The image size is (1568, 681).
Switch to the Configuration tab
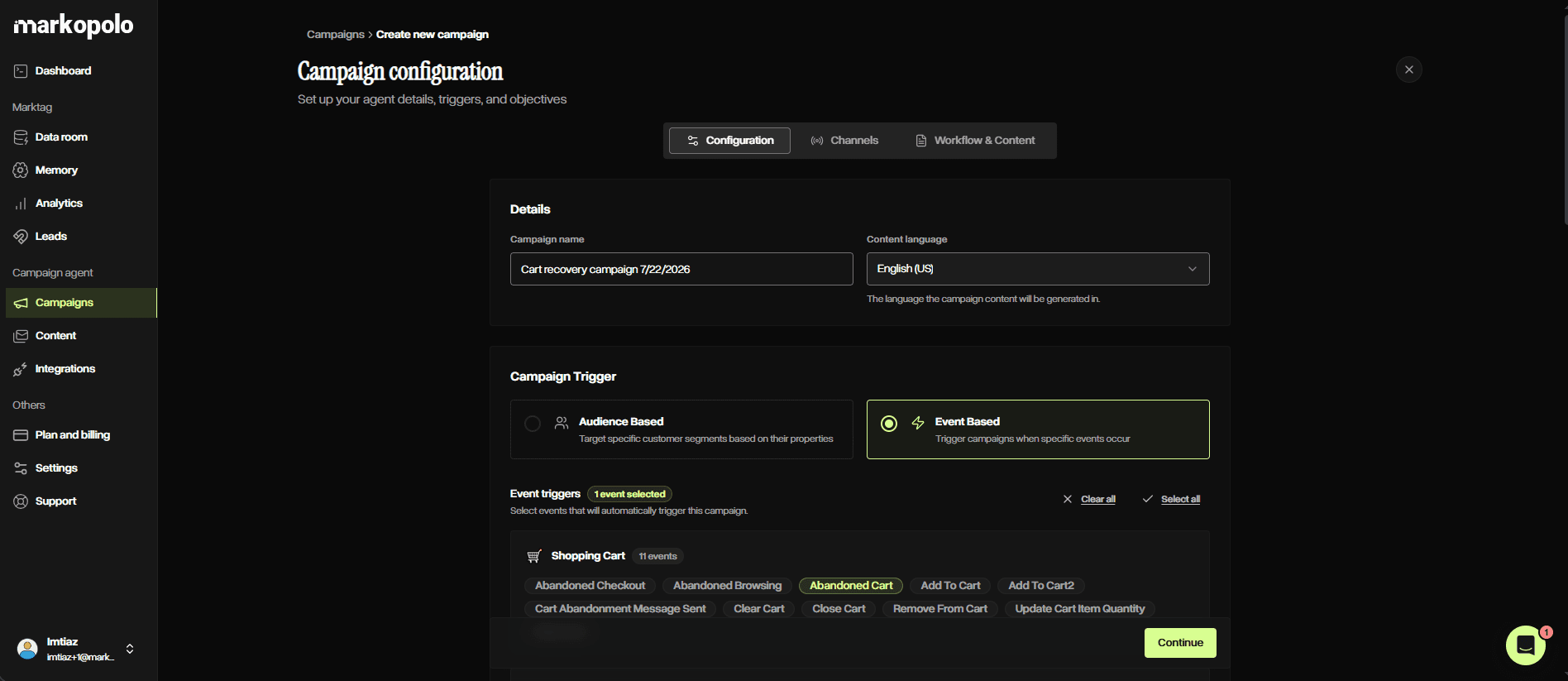pos(729,141)
